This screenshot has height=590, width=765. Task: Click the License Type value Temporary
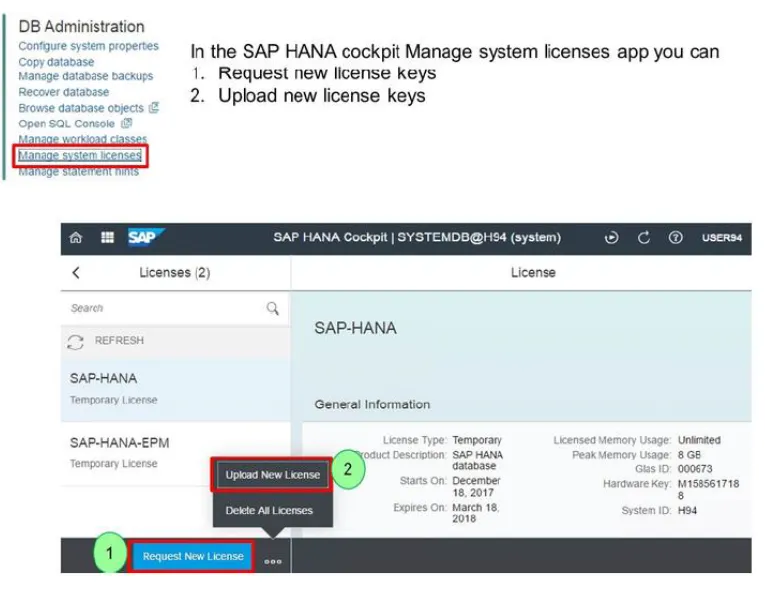[x=477, y=440]
